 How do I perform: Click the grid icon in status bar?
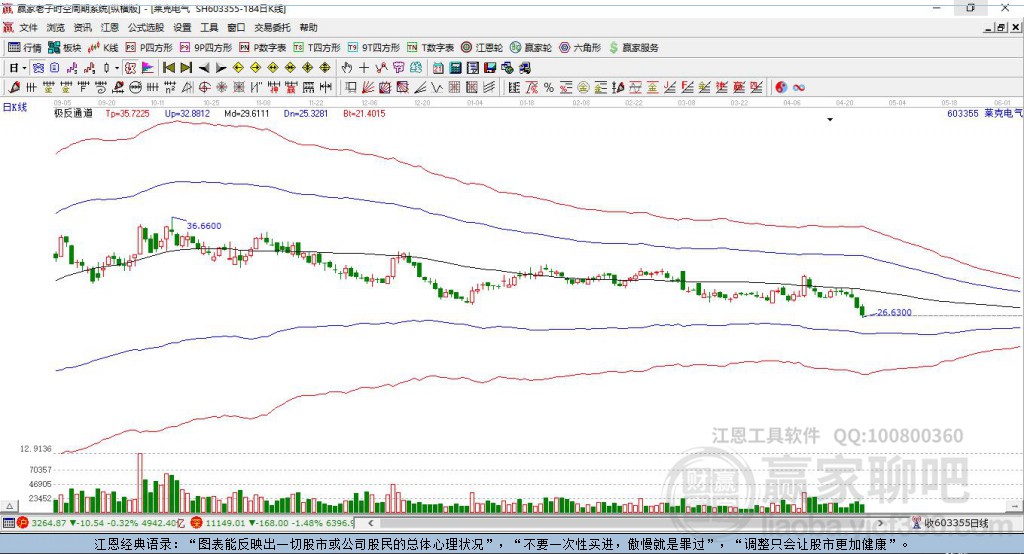[8, 523]
